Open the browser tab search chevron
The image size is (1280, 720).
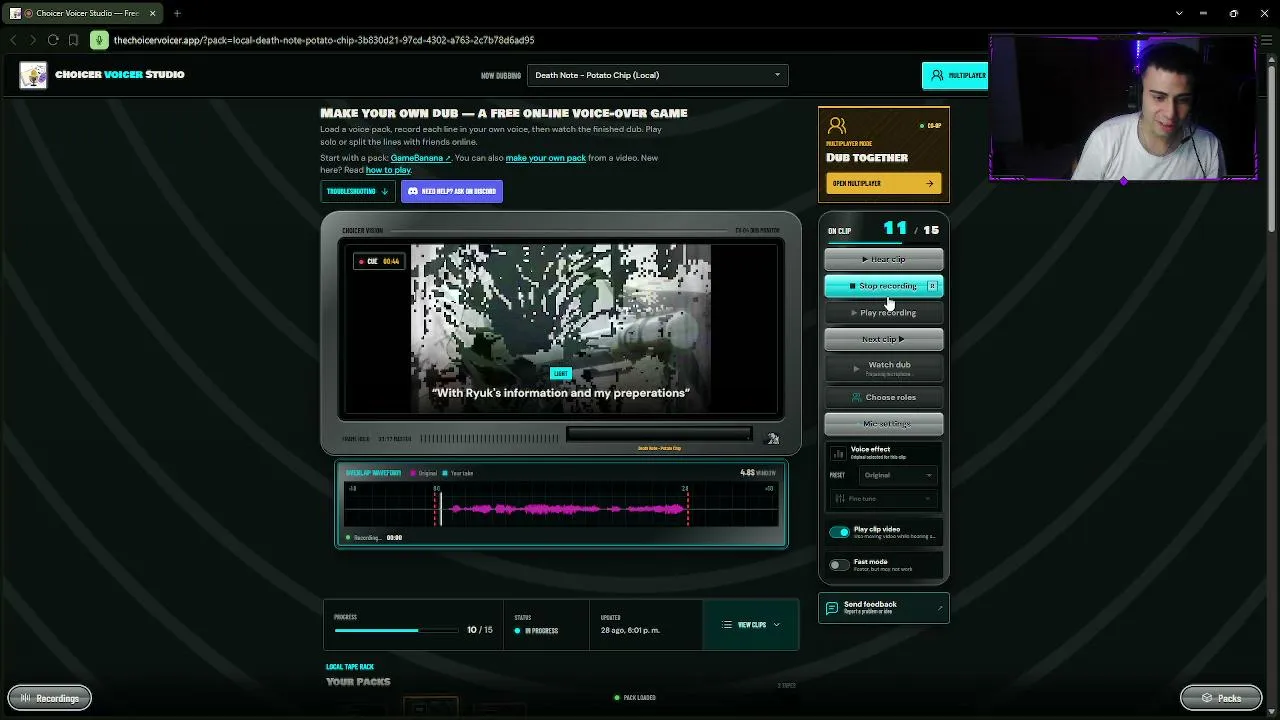click(x=1179, y=13)
